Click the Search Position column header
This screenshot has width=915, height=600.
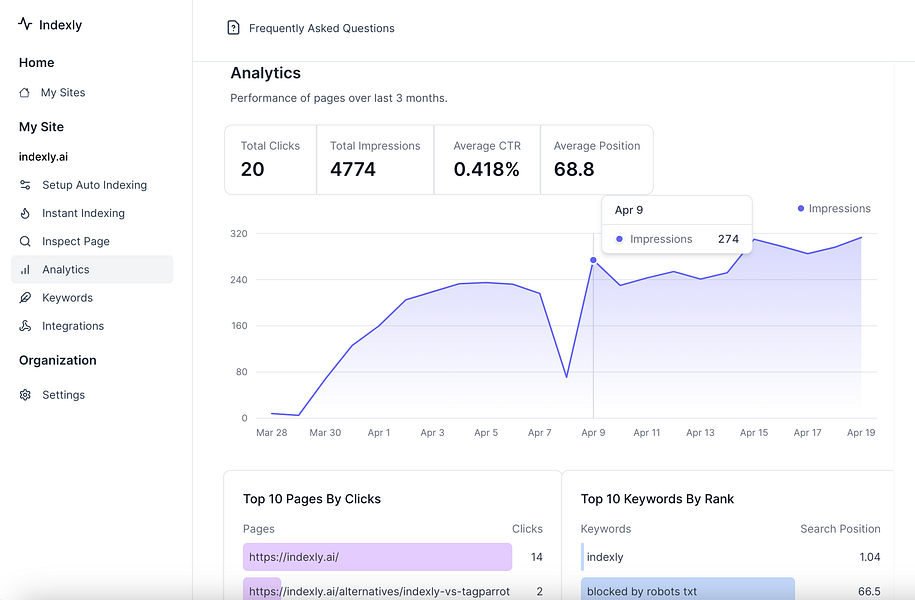pos(840,529)
